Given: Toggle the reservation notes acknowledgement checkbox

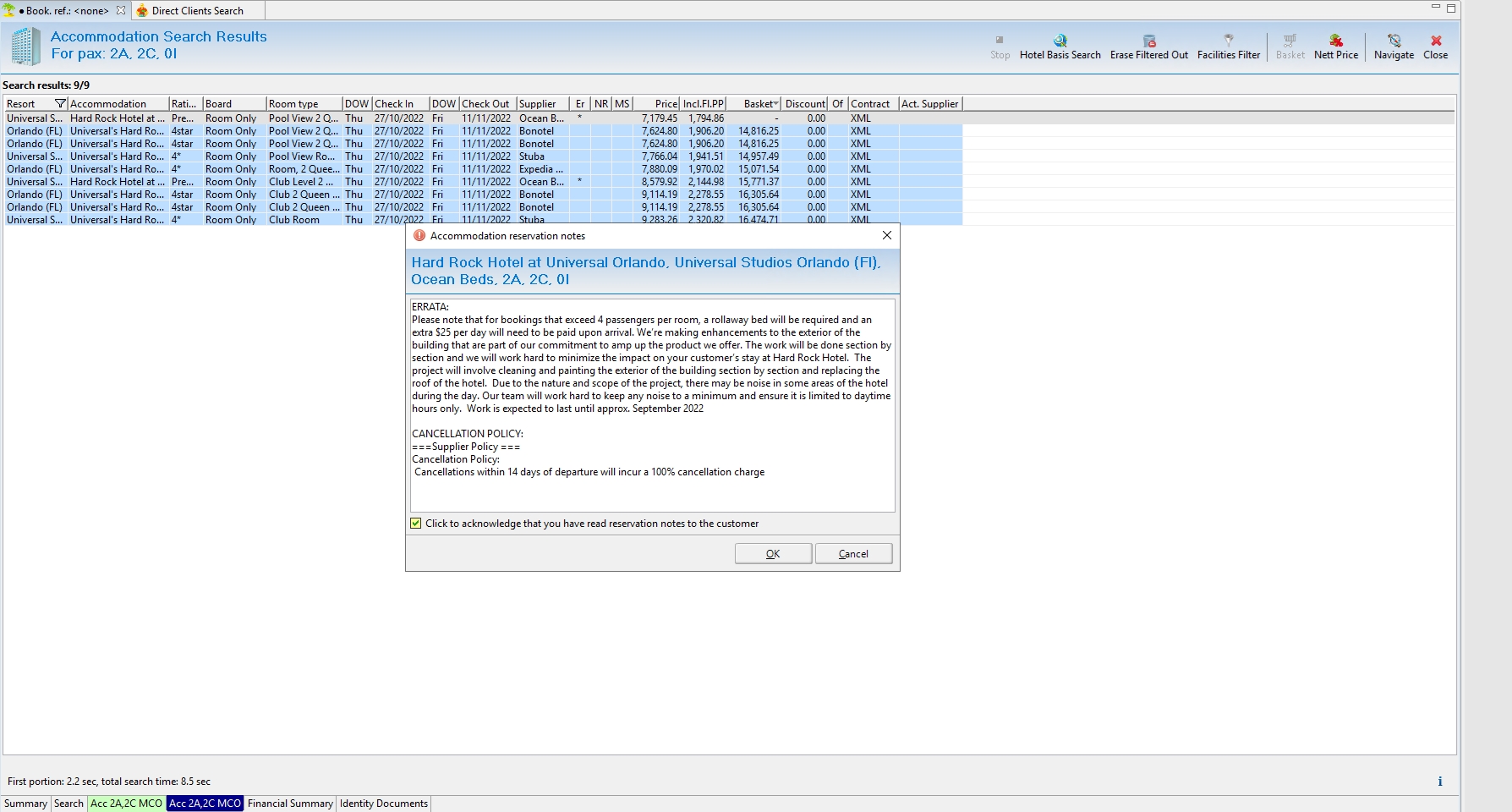Looking at the screenshot, I should click(416, 524).
